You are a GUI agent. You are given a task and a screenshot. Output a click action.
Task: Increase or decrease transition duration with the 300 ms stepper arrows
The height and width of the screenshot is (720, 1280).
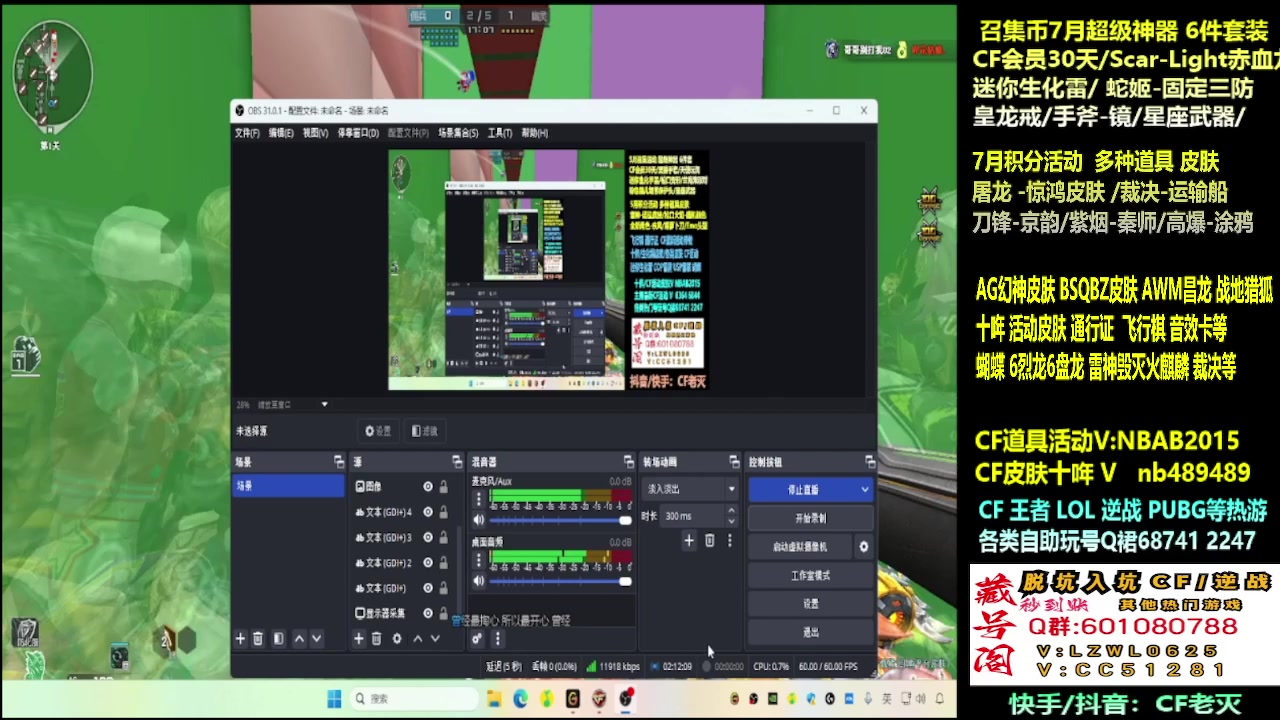tap(731, 516)
